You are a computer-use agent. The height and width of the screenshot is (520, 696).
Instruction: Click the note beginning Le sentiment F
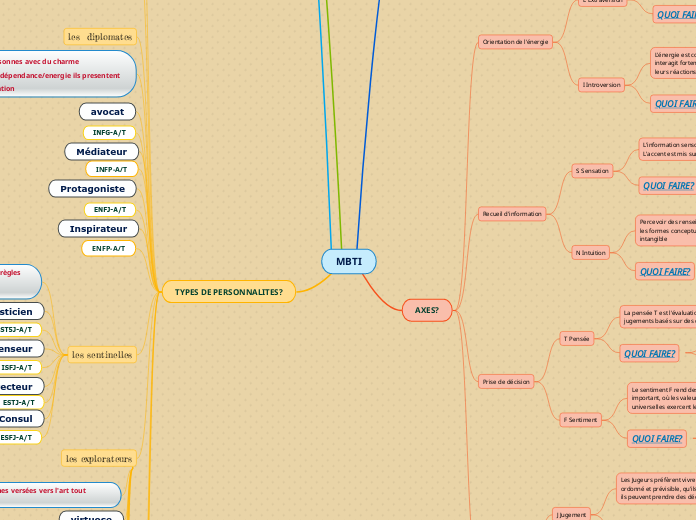coord(662,398)
